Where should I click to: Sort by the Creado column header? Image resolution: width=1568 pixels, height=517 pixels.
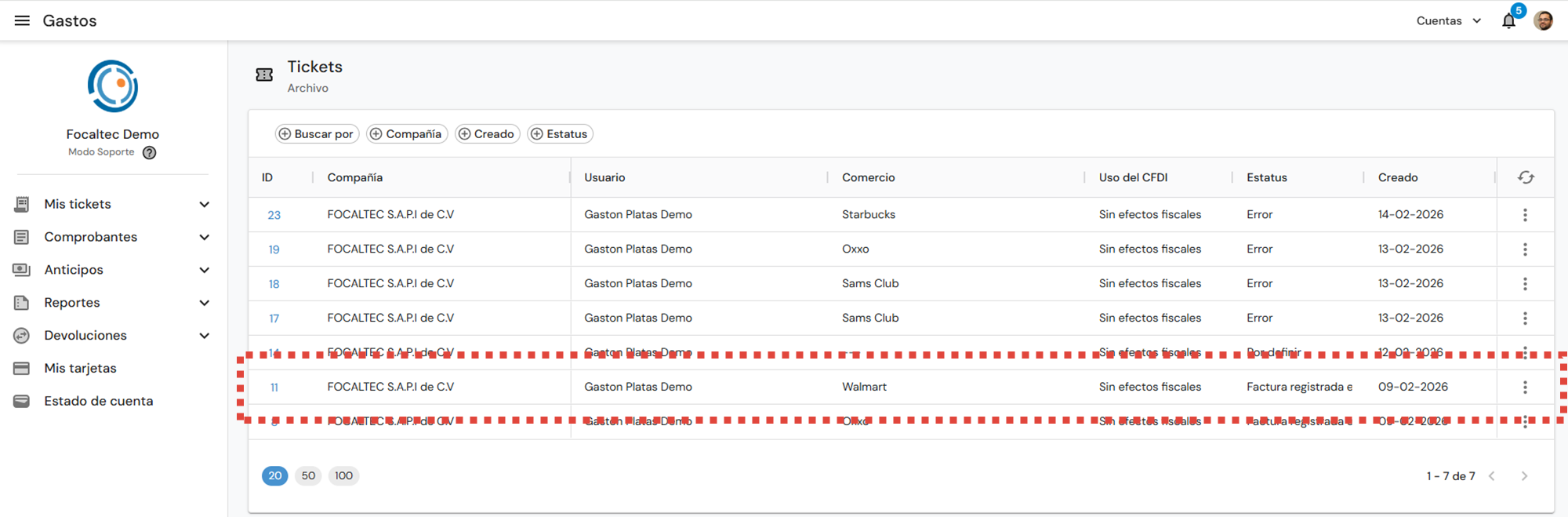[x=1398, y=177]
